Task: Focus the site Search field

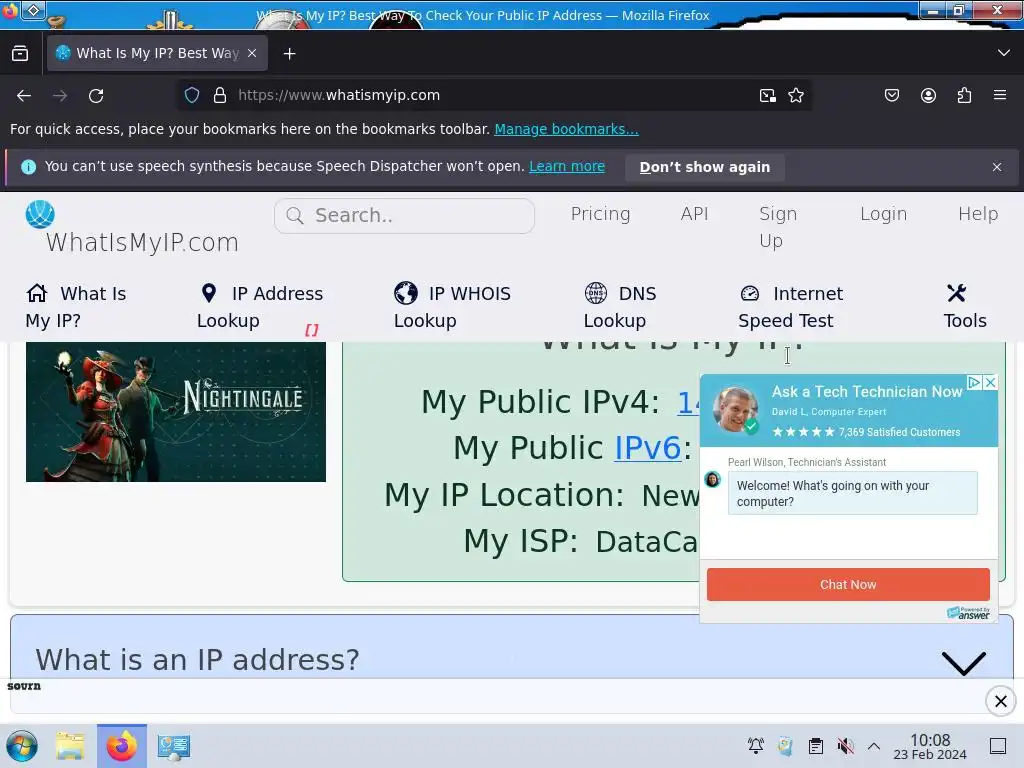Action: tap(404, 216)
